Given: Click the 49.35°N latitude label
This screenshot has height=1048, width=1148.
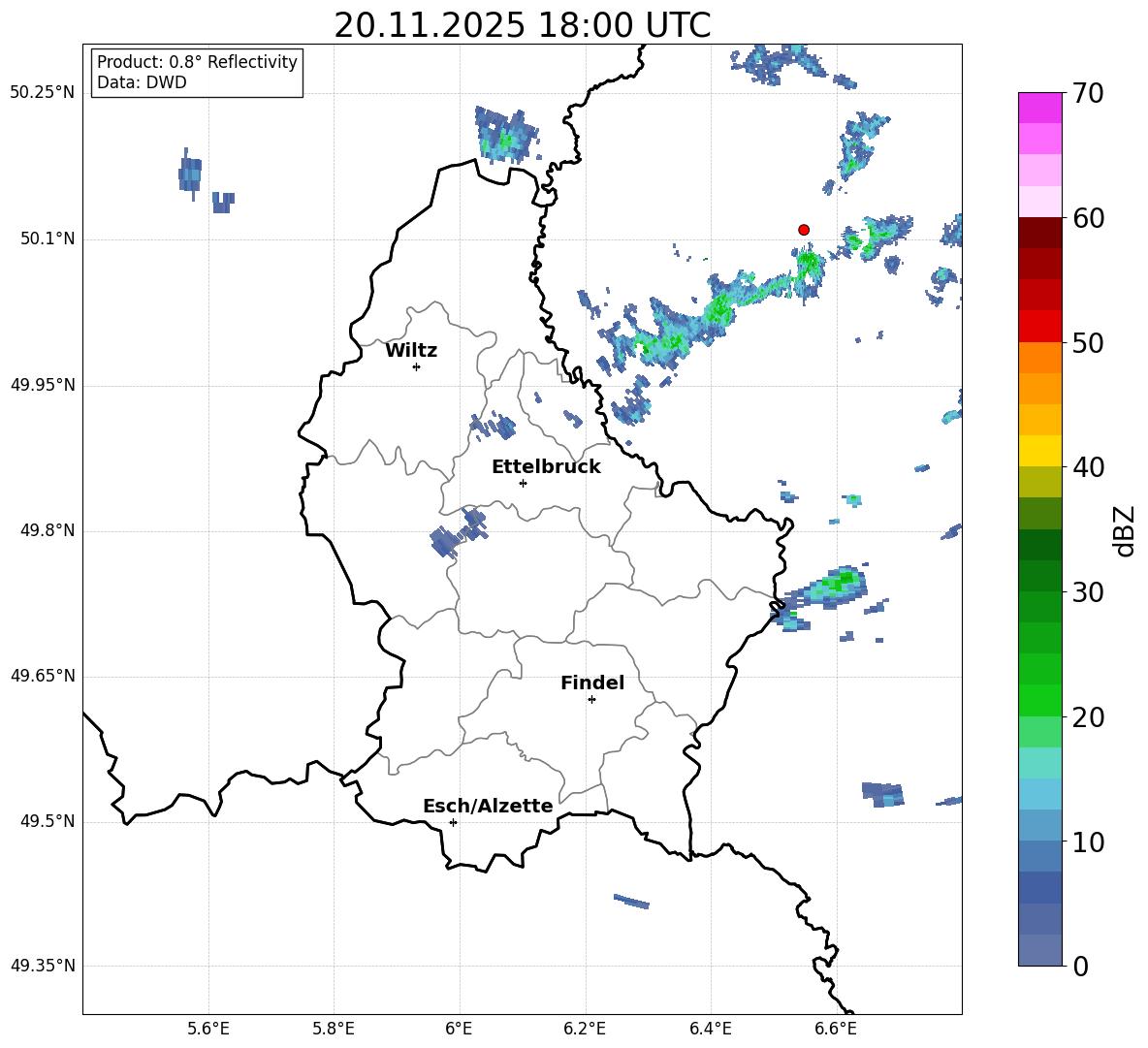Looking at the screenshot, I should tap(42, 966).
